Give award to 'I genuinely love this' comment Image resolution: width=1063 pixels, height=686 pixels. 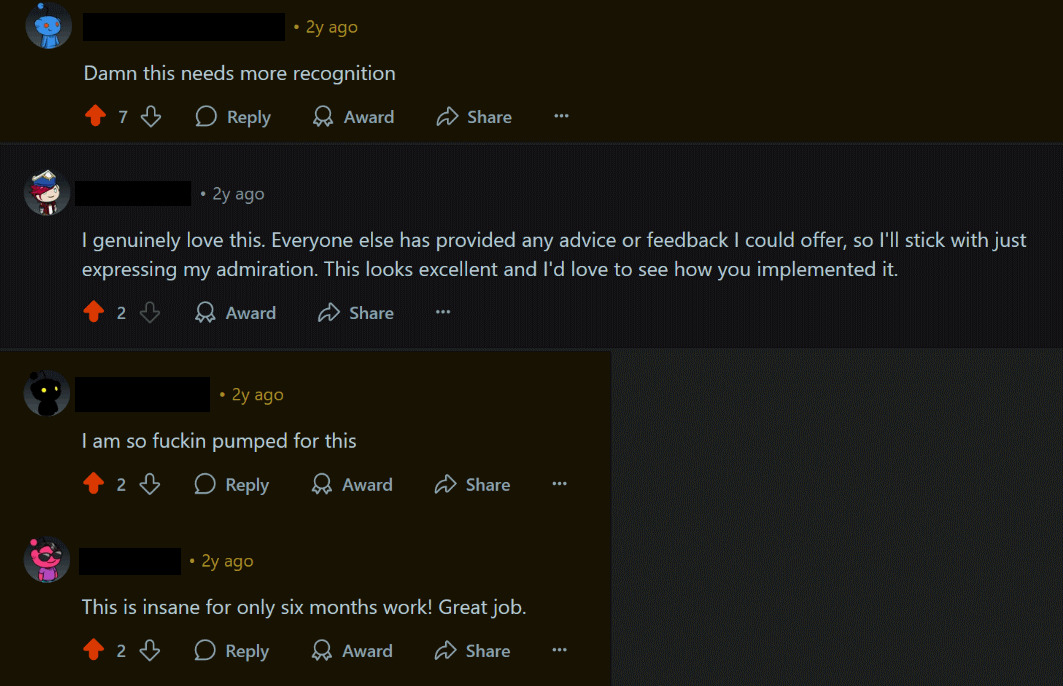[236, 313]
